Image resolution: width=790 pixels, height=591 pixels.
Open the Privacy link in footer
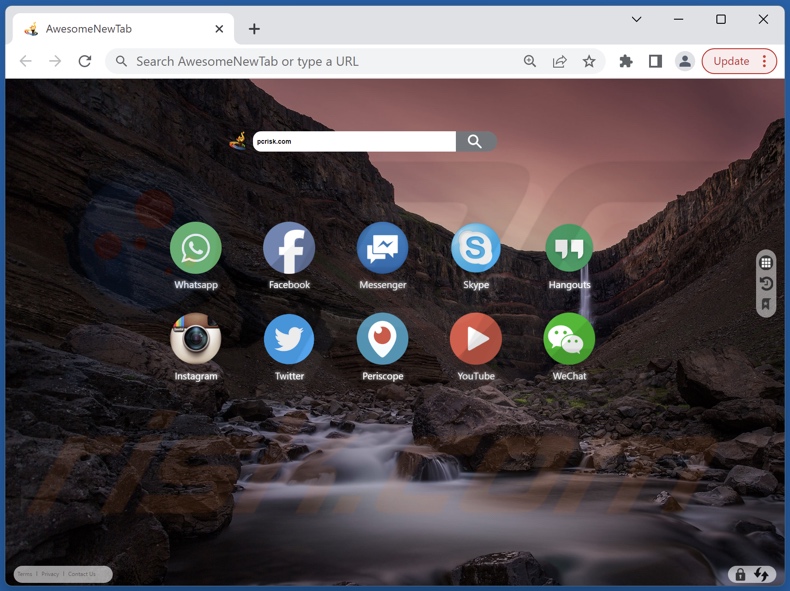(x=50, y=574)
